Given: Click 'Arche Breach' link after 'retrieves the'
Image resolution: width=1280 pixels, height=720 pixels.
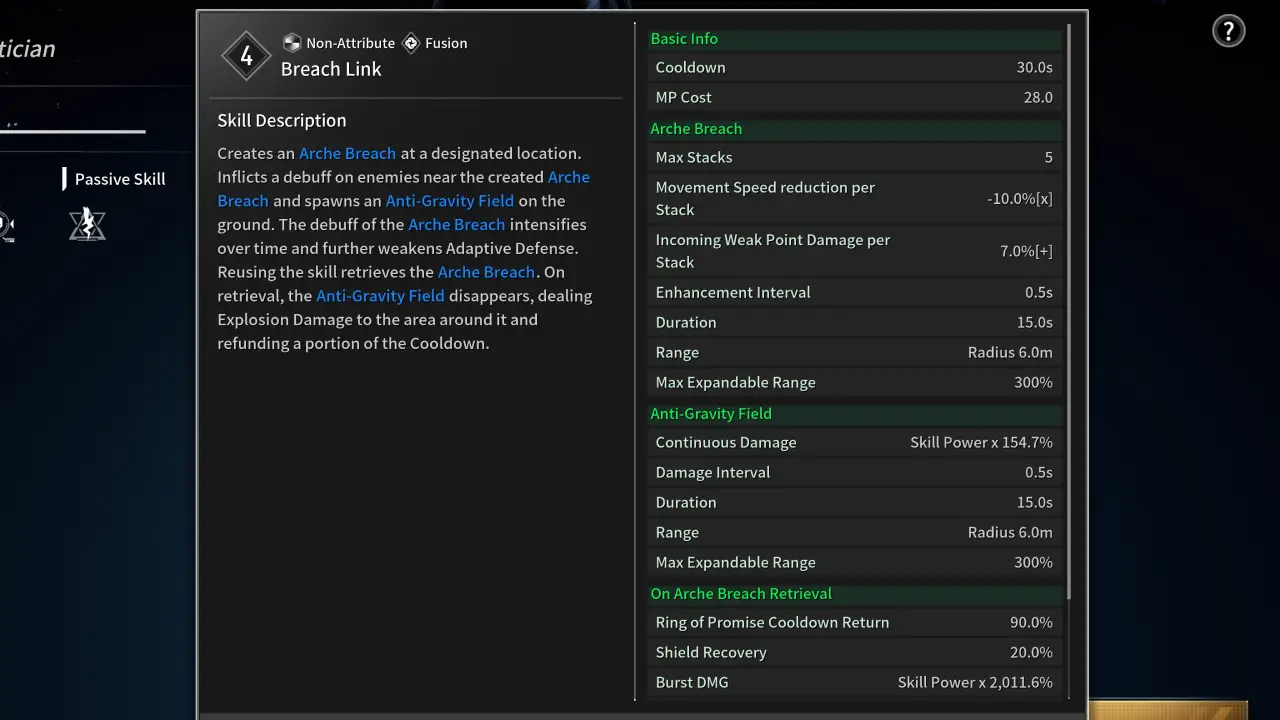Looking at the screenshot, I should (x=486, y=272).
